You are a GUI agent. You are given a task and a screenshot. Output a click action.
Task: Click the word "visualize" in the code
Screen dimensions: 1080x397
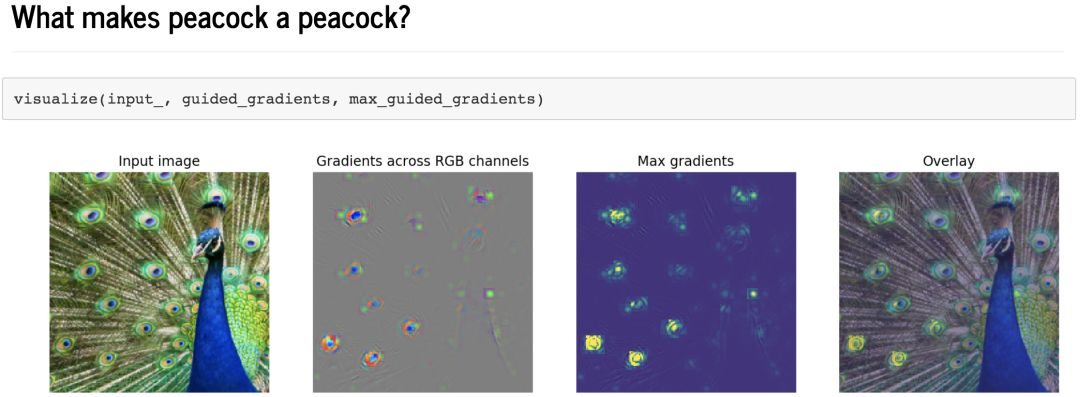(x=56, y=99)
